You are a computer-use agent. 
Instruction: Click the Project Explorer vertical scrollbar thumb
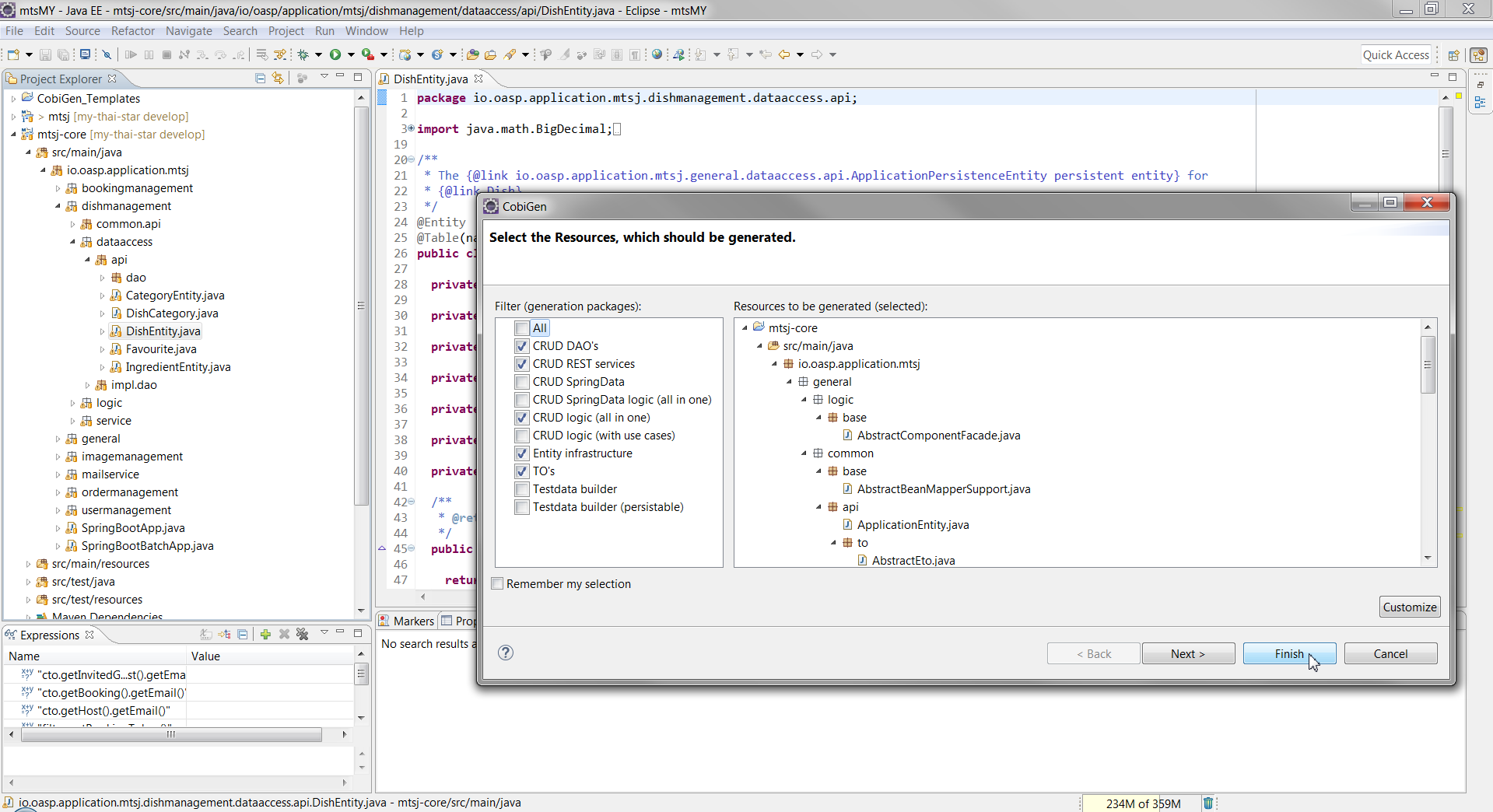[361, 306]
